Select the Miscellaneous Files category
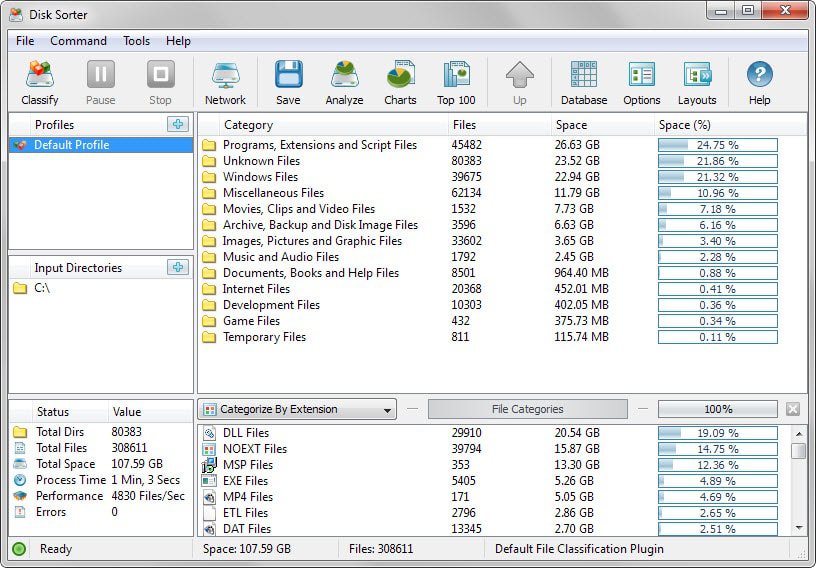 click(502, 193)
